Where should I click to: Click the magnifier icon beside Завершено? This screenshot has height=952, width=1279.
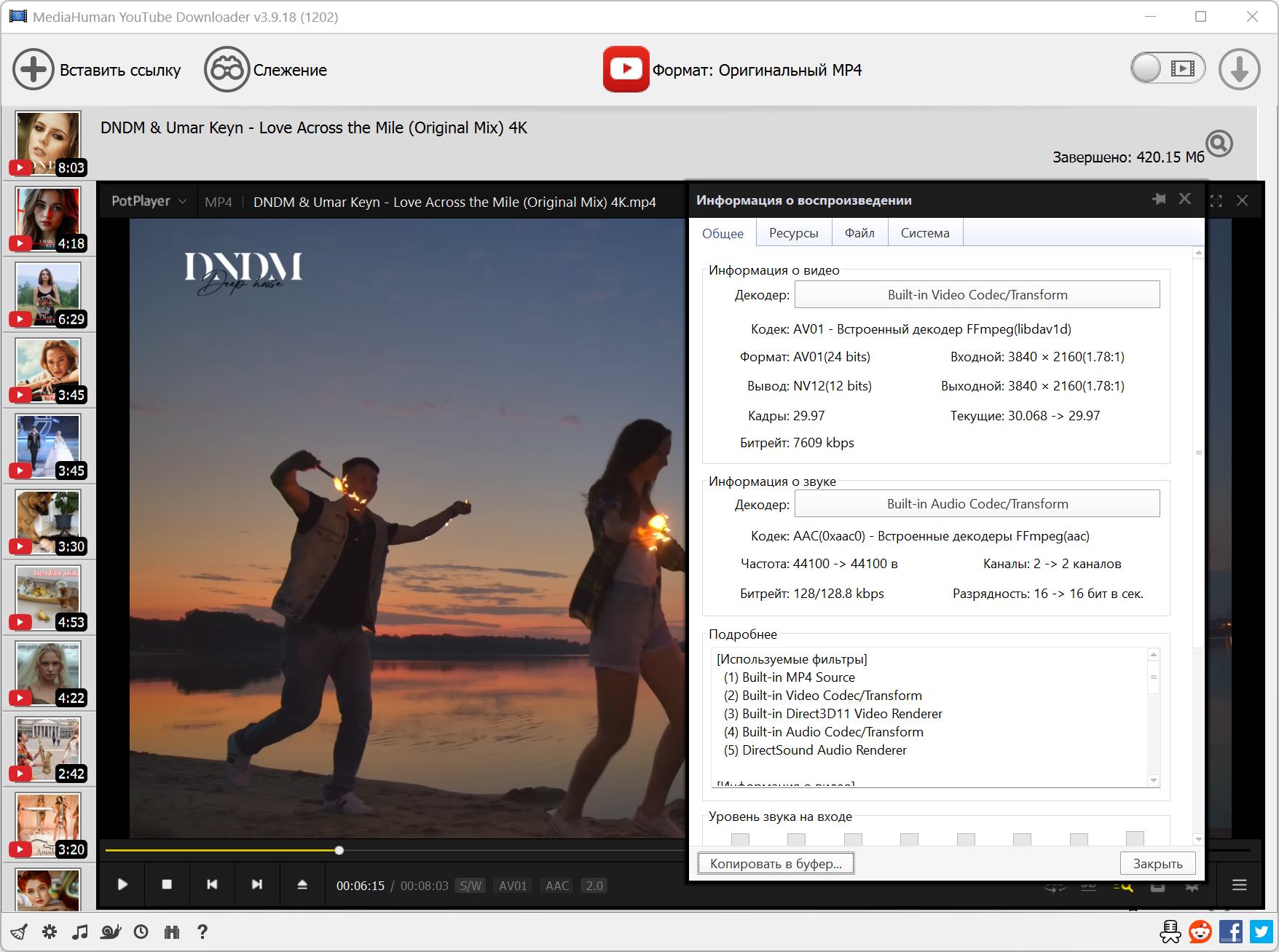(x=1219, y=143)
